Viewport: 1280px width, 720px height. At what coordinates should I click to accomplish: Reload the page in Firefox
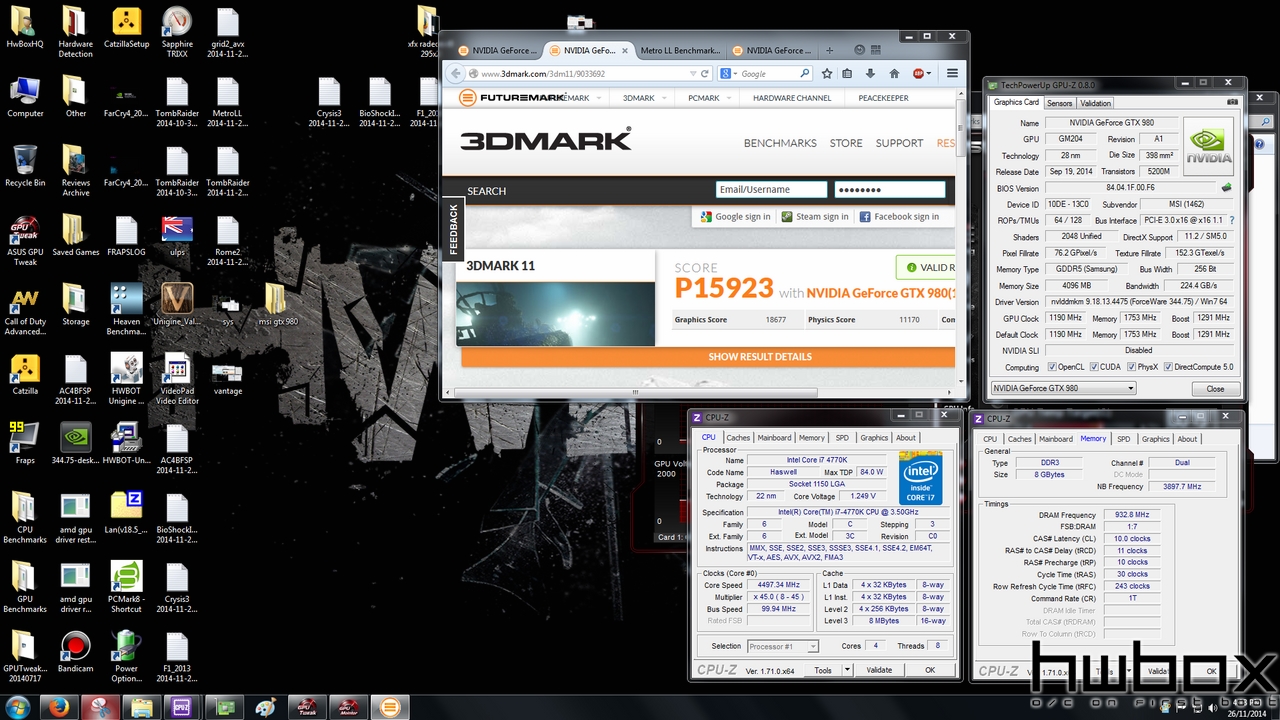point(705,73)
